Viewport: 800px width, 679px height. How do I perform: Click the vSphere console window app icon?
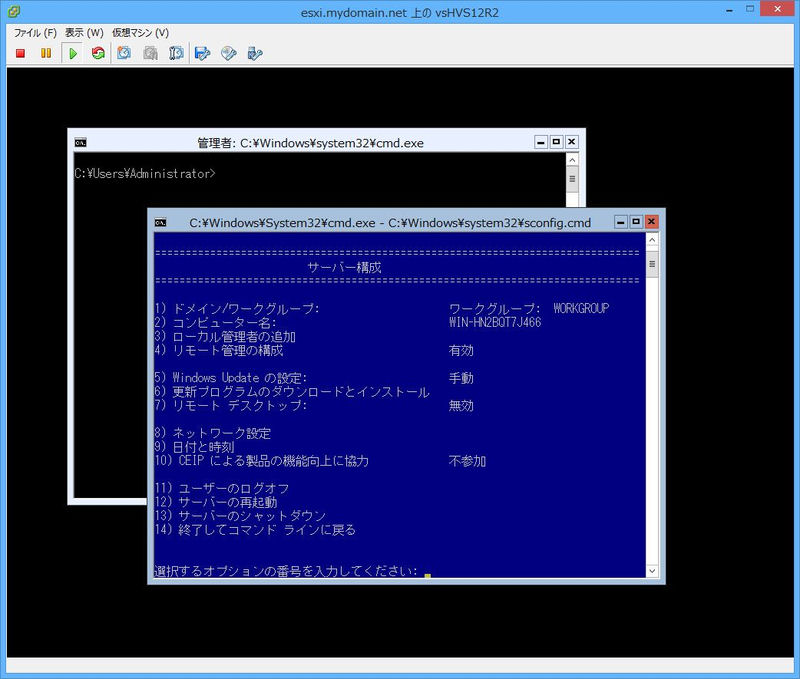pos(14,12)
